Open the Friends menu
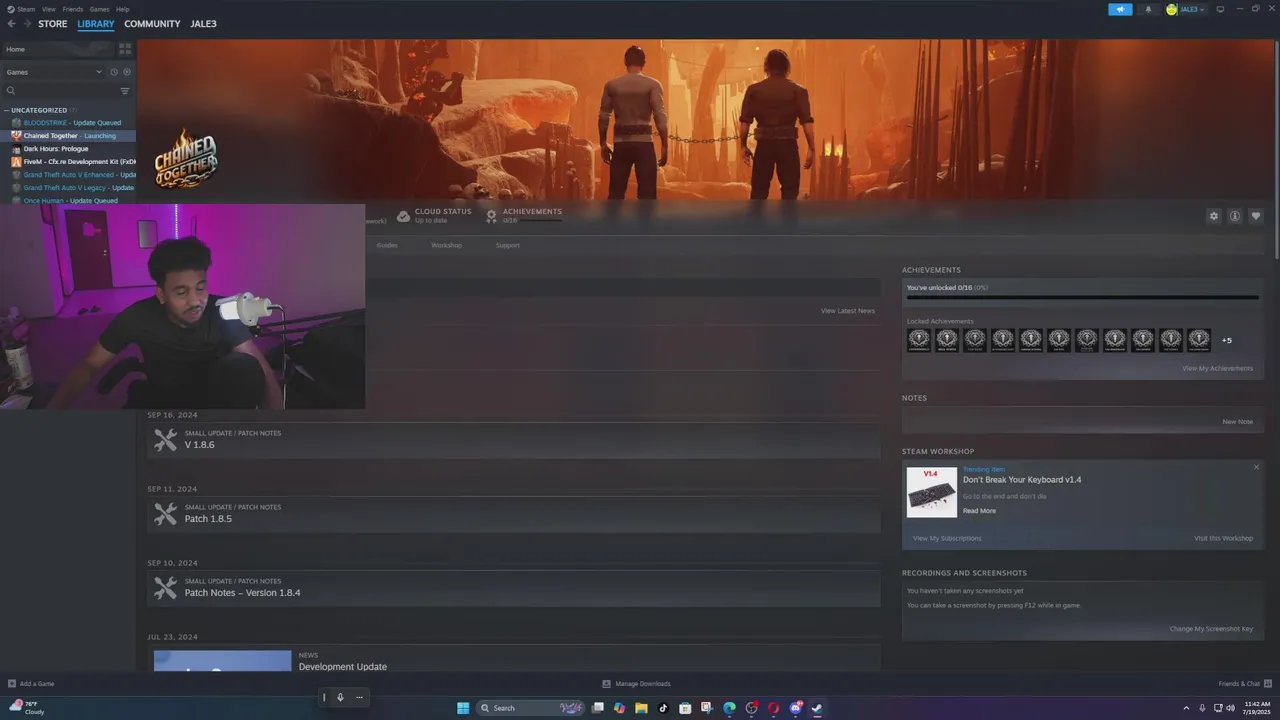The width and height of the screenshot is (1280, 720). pos(73,9)
